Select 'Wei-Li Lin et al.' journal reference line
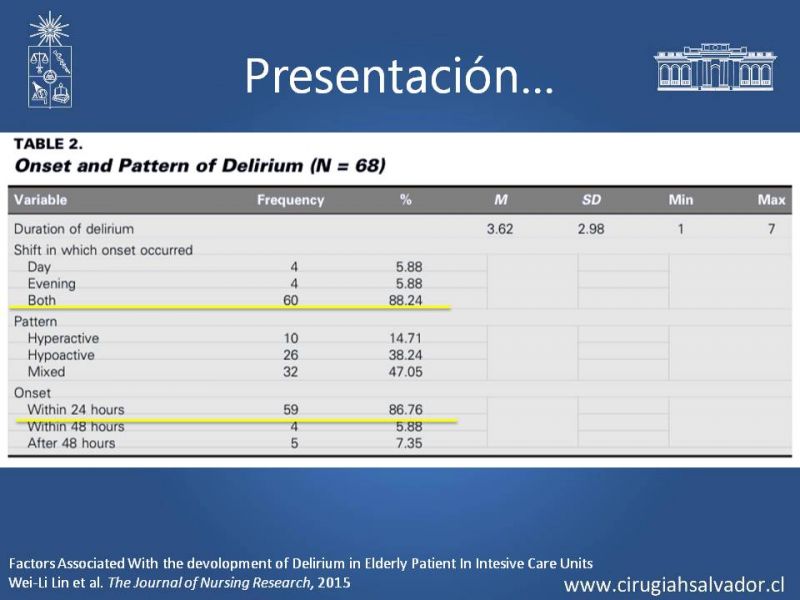Viewport: 800px width, 600px height. click(180, 583)
